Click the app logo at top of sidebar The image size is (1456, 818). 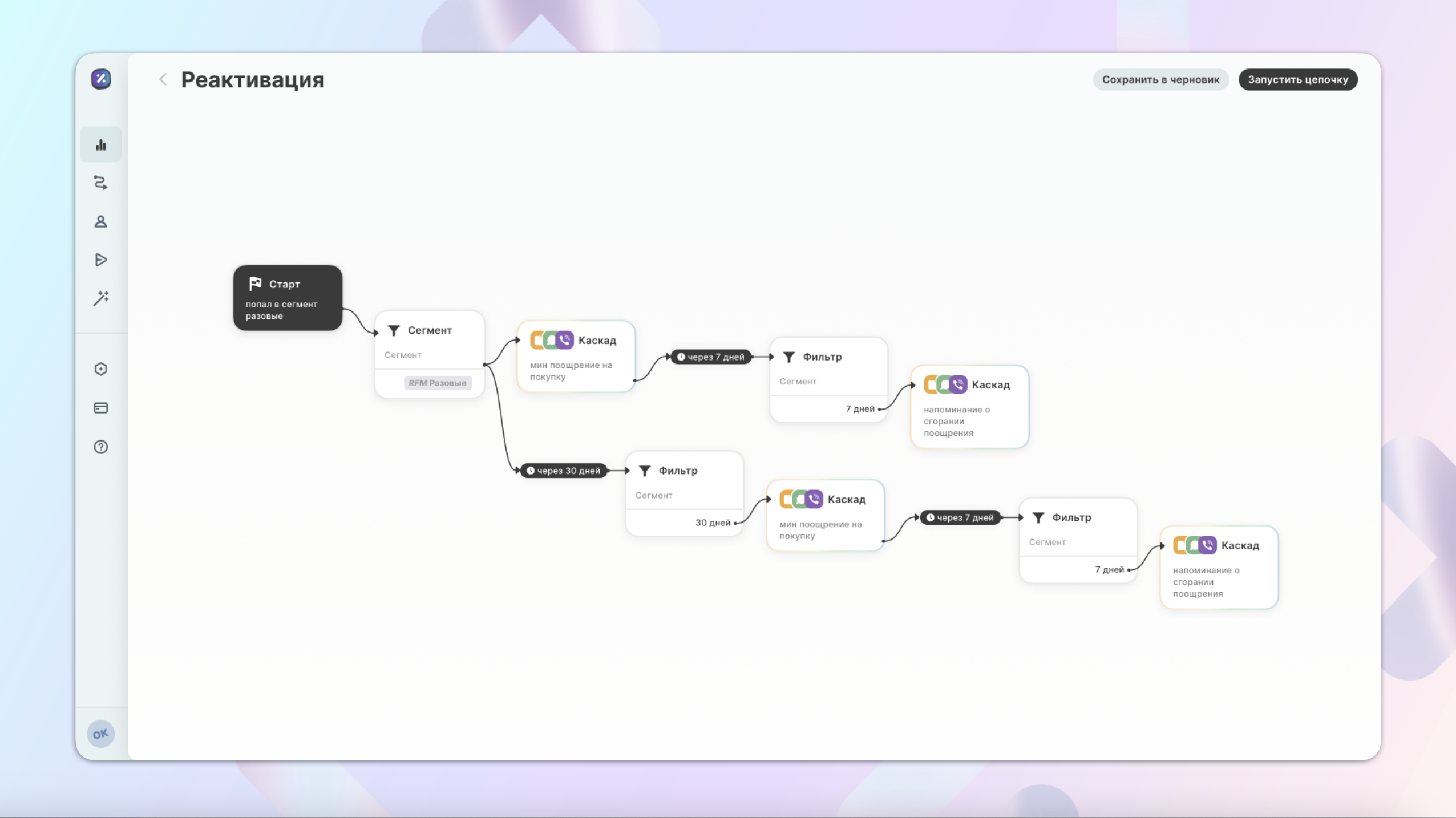tap(101, 79)
